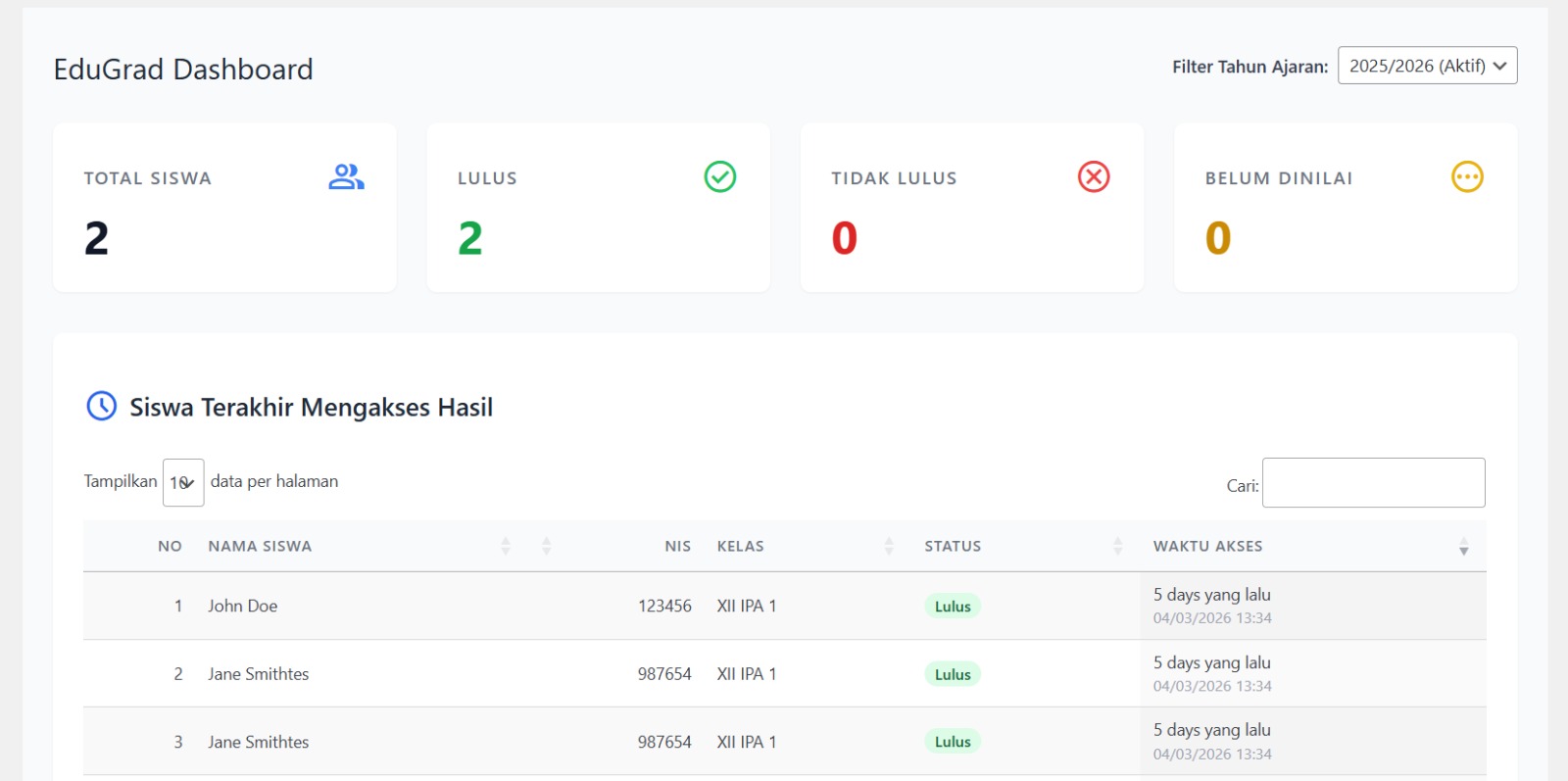This screenshot has width=1568, height=781.
Task: Expand the Tampilkan rows-per-page dropdown
Action: tap(183, 482)
